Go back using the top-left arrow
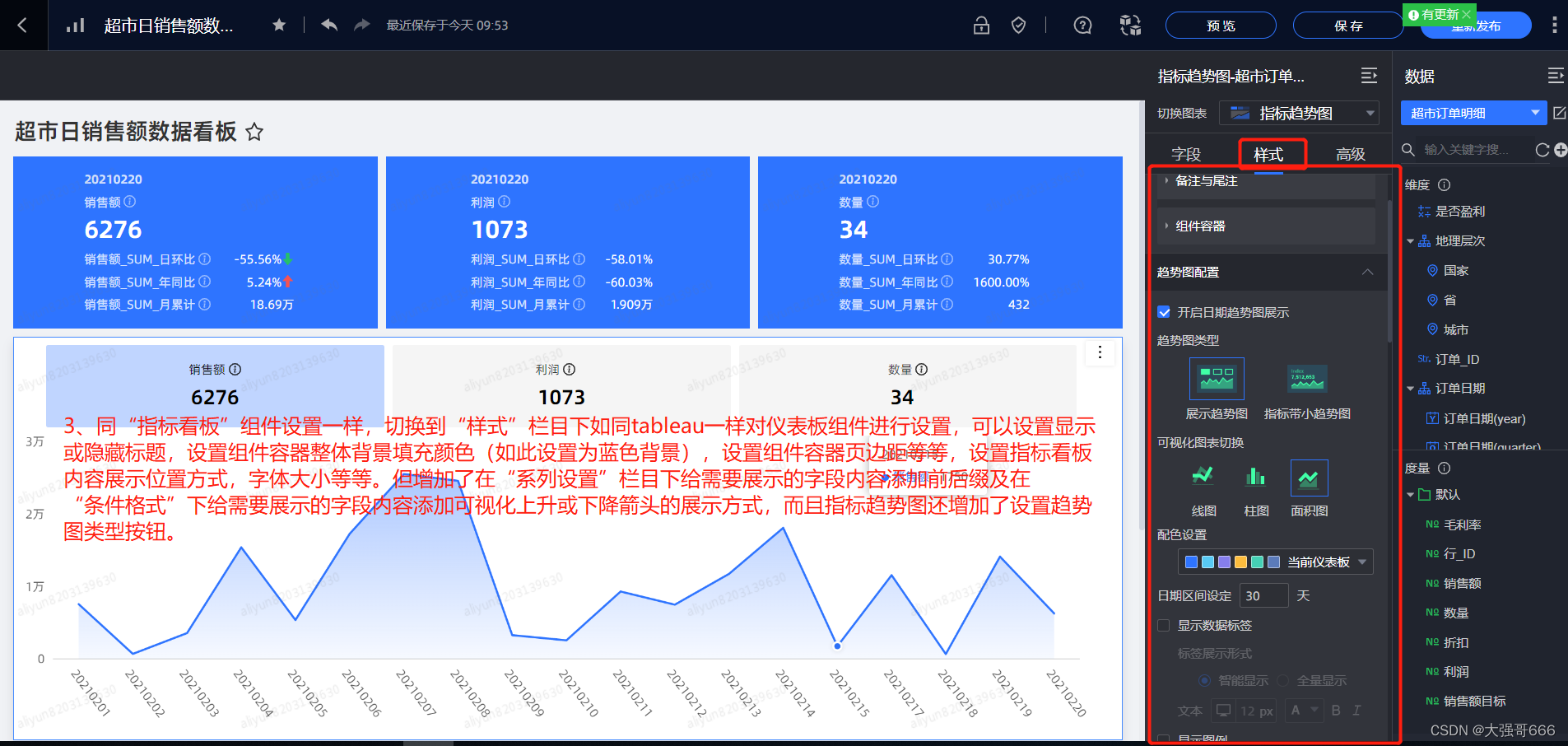Viewport: 1568px width, 746px height. 22,26
